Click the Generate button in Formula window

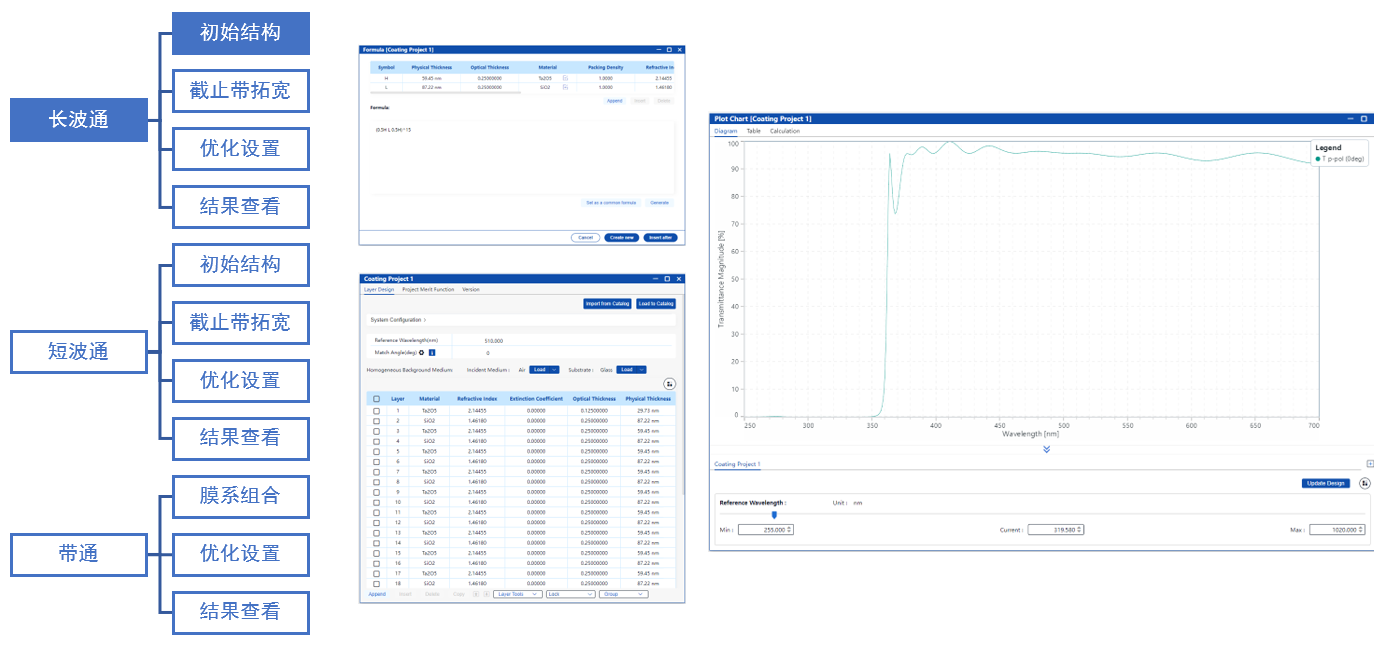[659, 202]
